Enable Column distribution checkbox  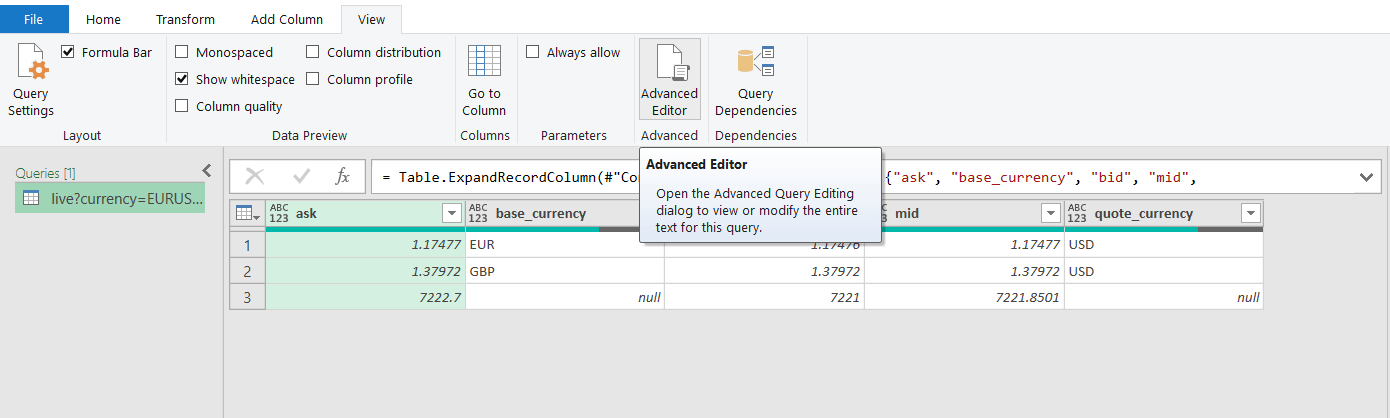coord(313,52)
